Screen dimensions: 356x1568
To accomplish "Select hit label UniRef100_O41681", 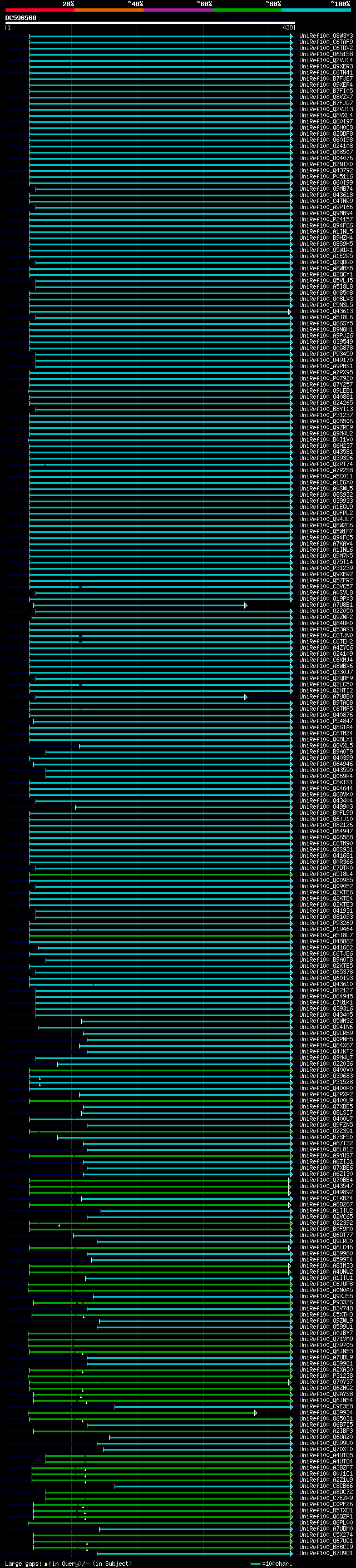I will click(x=326, y=855).
